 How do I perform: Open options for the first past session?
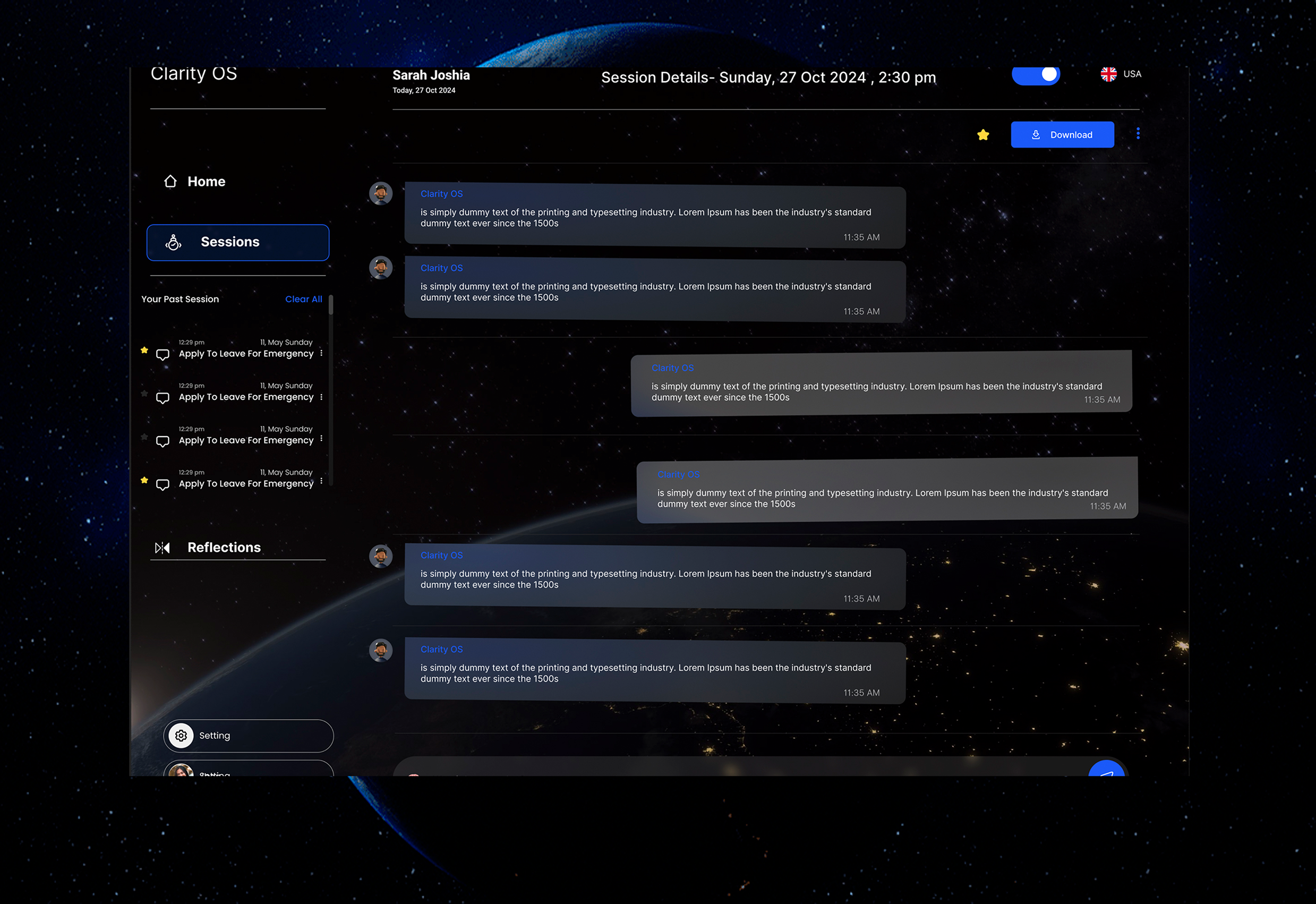(x=321, y=353)
